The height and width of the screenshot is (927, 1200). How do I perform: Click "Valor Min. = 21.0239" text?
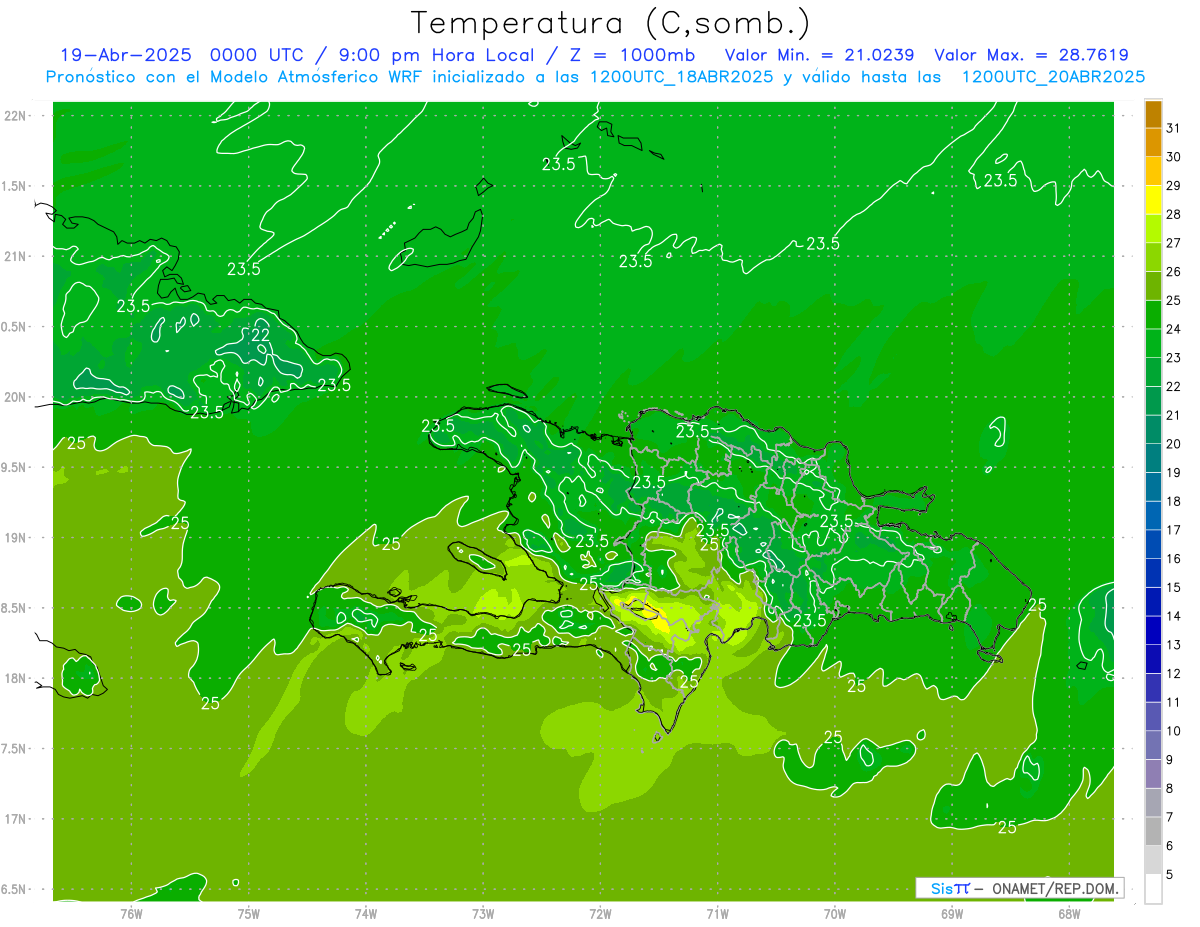(820, 55)
